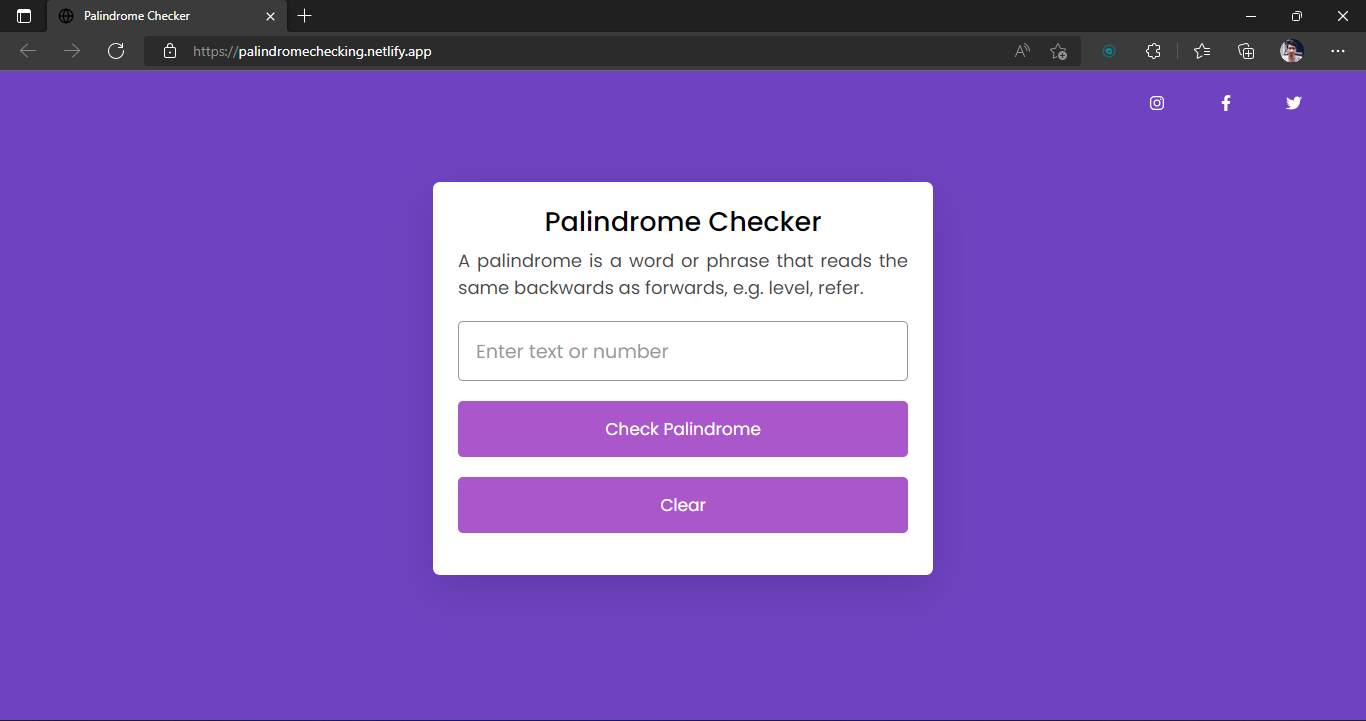Open the browser profile avatar
Viewport: 1366px width, 721px height.
(x=1291, y=51)
